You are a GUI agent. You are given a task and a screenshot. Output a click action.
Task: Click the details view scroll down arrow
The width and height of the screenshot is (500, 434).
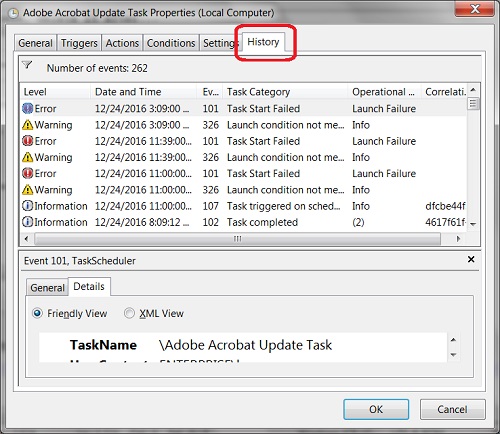pos(453,355)
